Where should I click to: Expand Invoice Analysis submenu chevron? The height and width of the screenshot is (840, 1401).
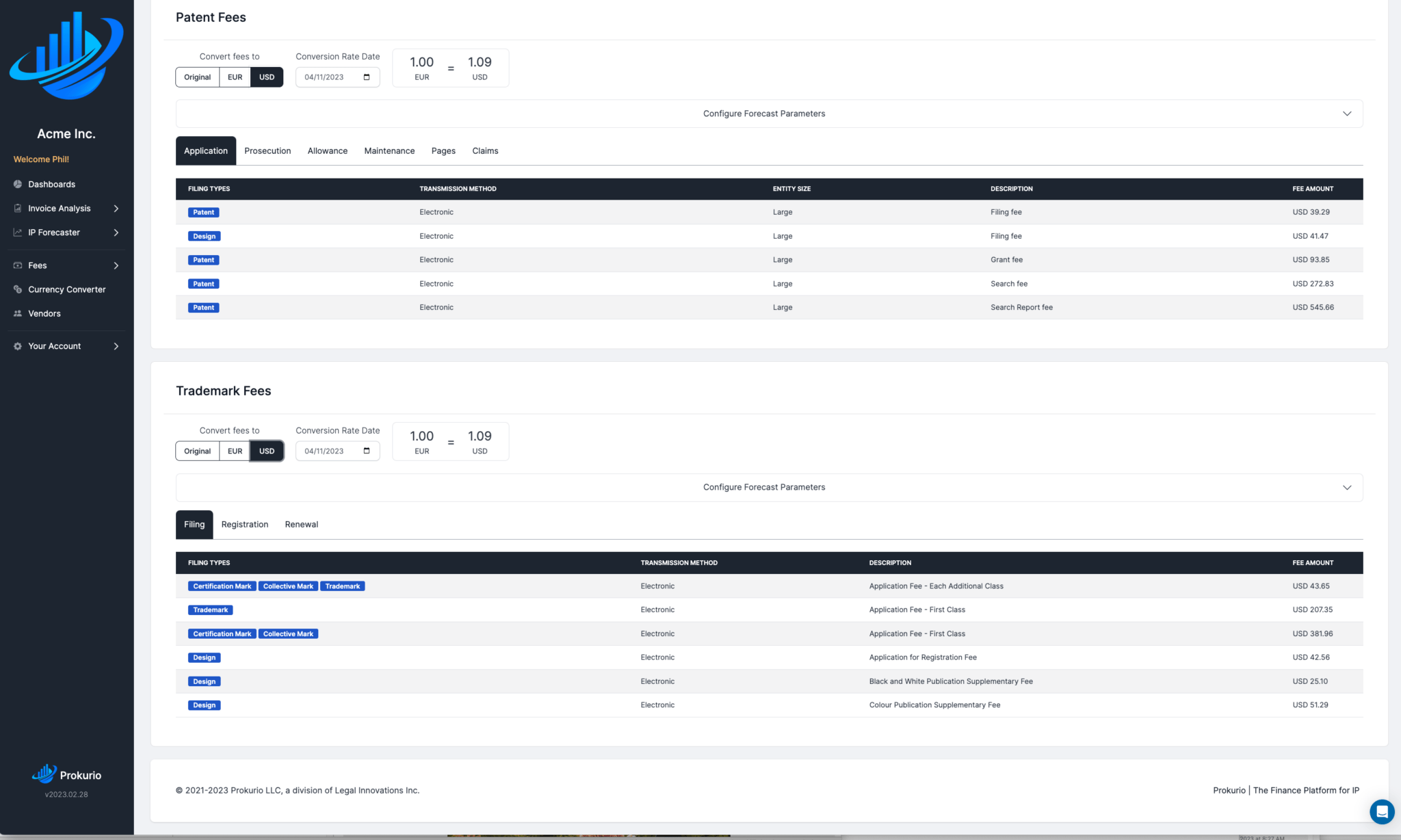(116, 208)
